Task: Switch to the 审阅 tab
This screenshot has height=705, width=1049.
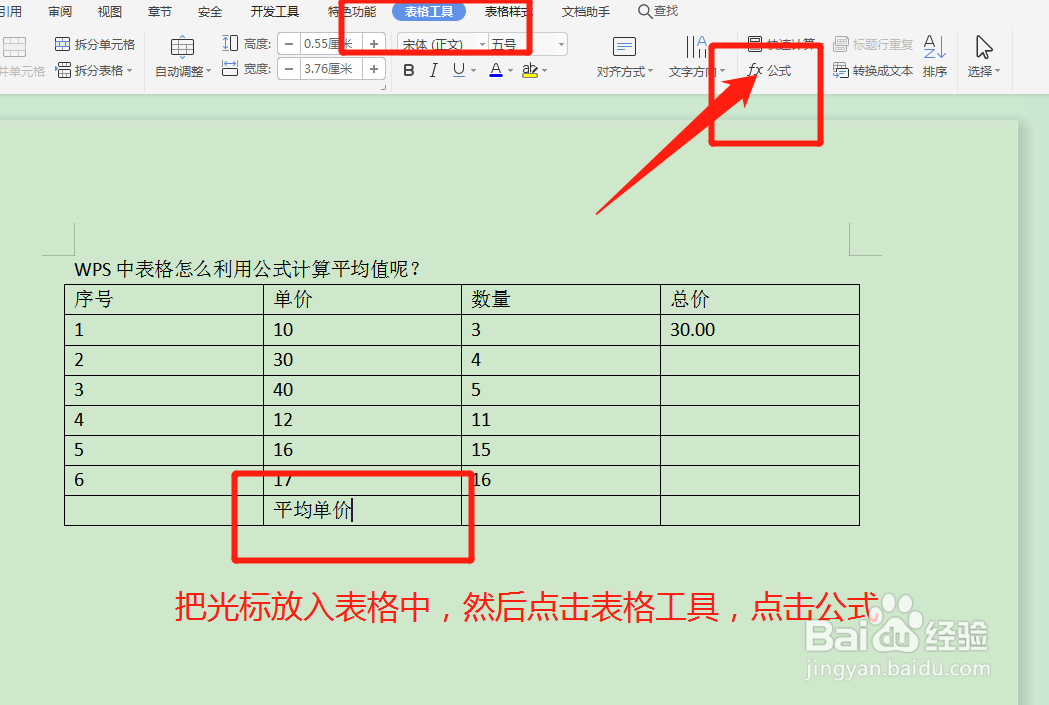Action: click(x=60, y=11)
